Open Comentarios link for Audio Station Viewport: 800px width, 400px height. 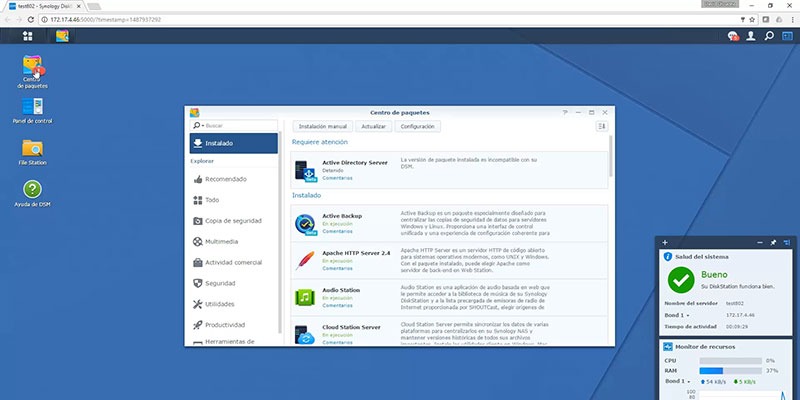click(x=337, y=305)
